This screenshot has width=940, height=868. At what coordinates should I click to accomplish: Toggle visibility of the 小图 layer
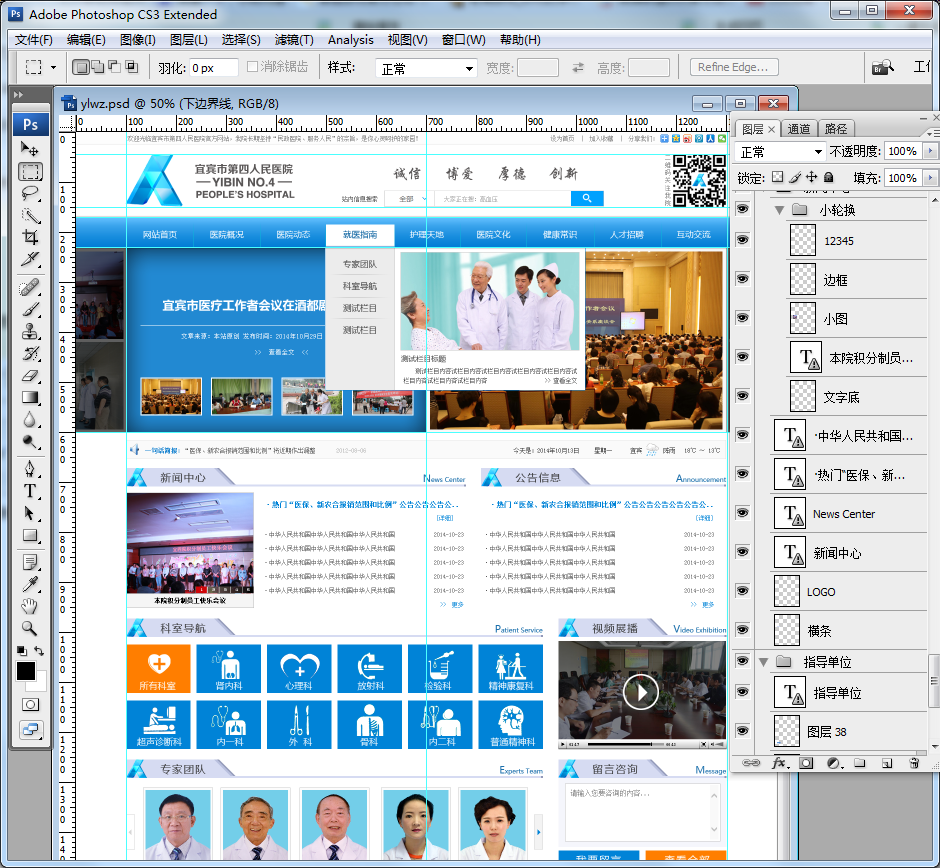[x=743, y=318]
